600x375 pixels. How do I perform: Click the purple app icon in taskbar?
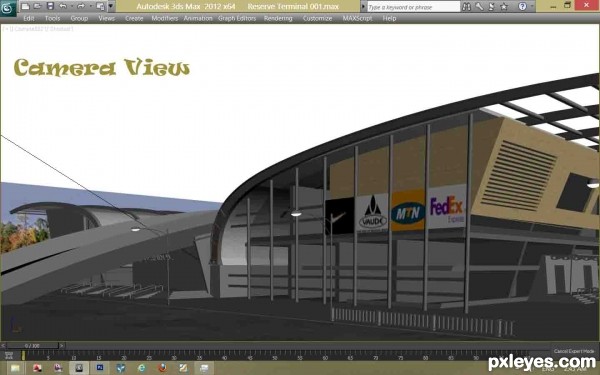pos(58,368)
